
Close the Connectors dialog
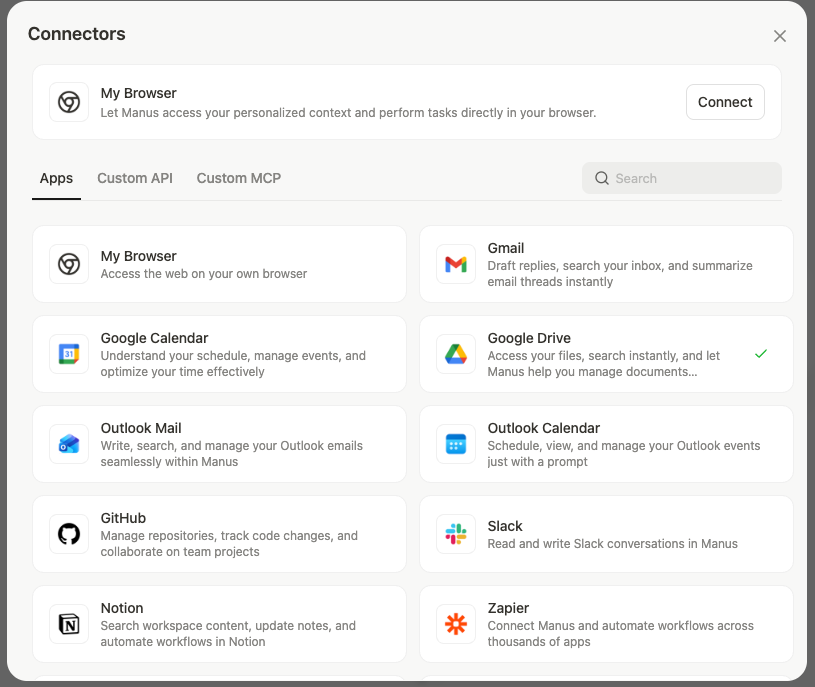tap(780, 36)
